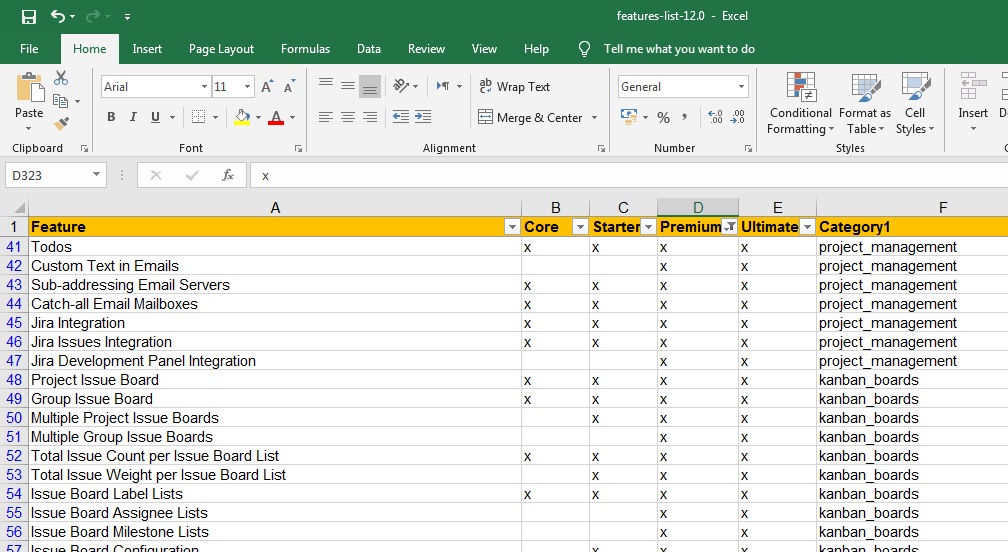This screenshot has height=552, width=1008.
Task: Click the Cut scissors icon
Action: (61, 78)
